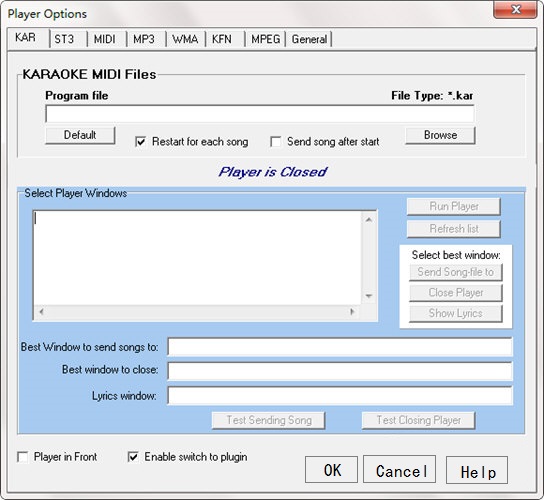Click the Program file input field

[x=260, y=114]
